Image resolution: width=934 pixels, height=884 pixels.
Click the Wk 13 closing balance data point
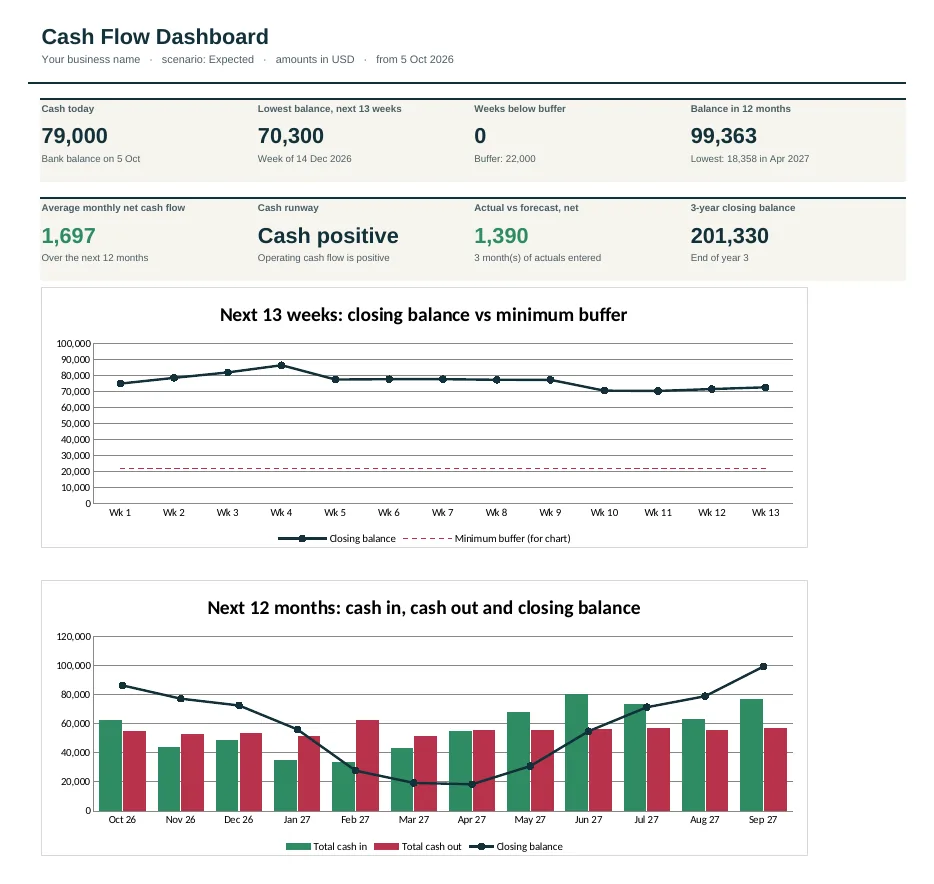[765, 388]
